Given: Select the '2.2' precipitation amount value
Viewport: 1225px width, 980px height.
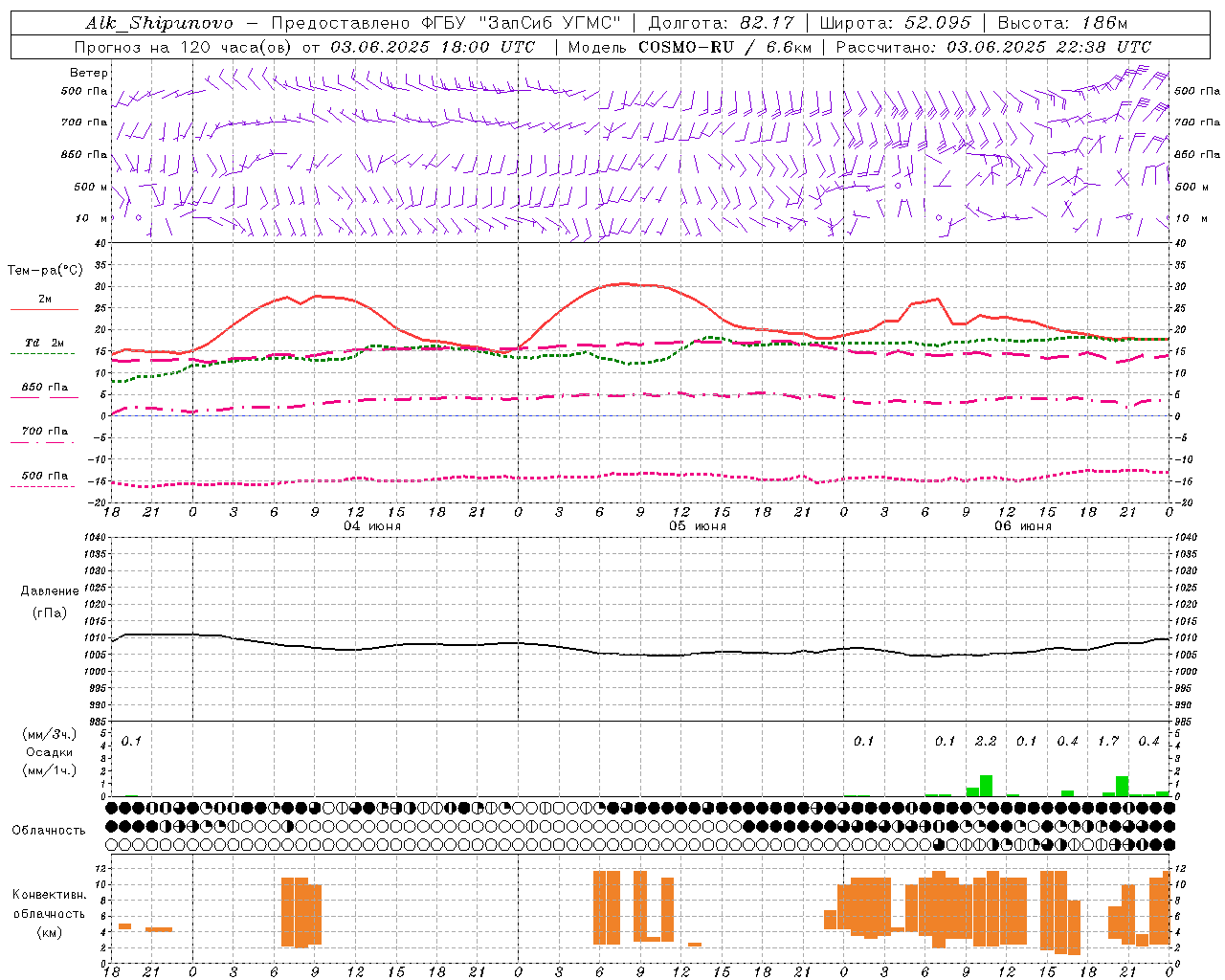Looking at the screenshot, I should pos(986,742).
